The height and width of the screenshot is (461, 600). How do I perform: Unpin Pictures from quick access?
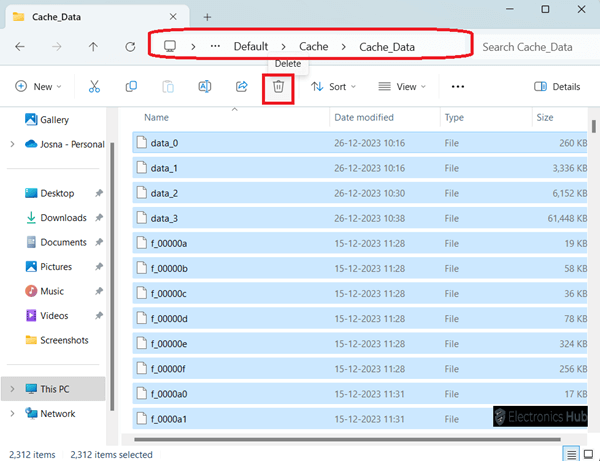[x=99, y=267]
